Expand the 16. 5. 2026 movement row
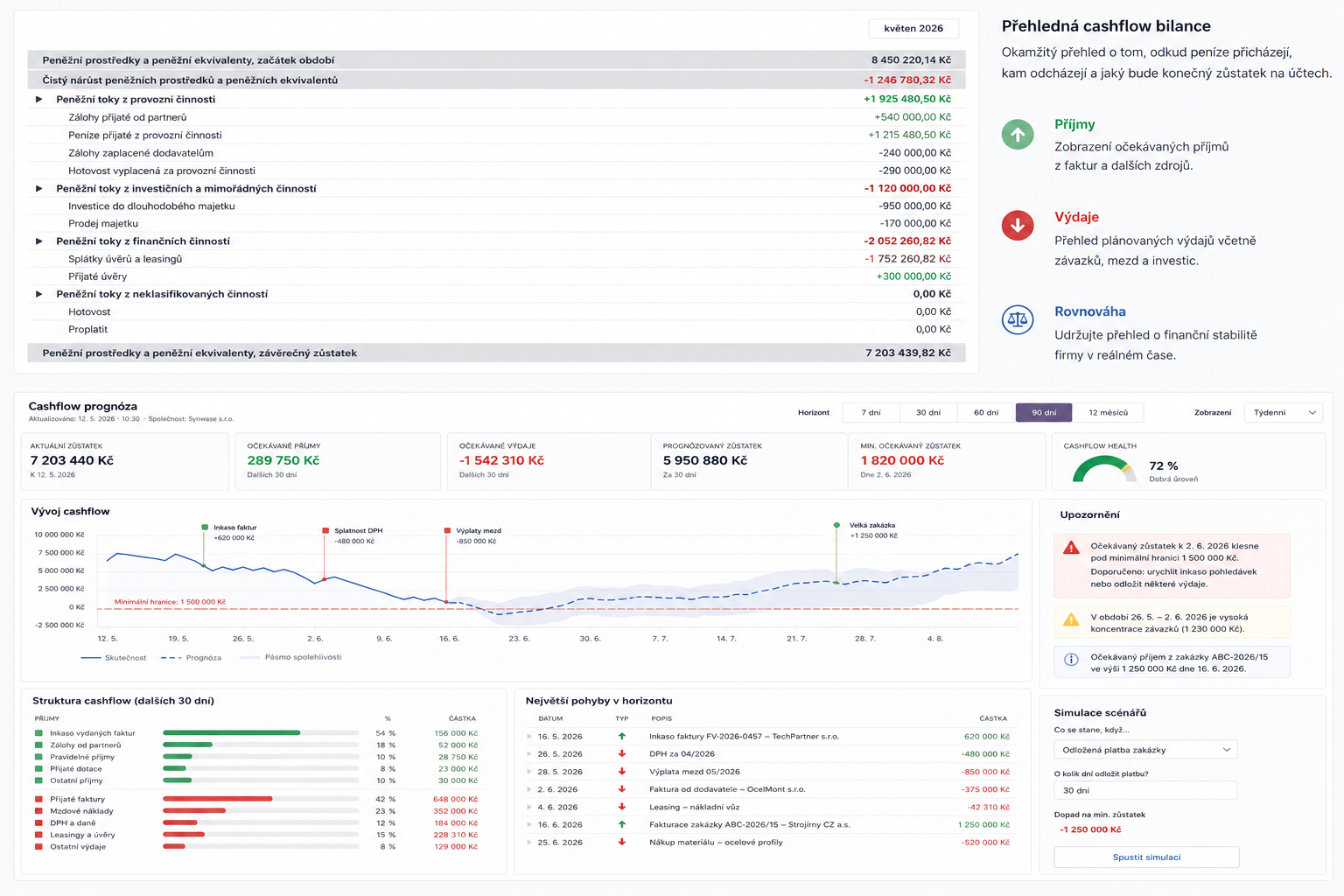The image size is (1344, 896). point(529,737)
